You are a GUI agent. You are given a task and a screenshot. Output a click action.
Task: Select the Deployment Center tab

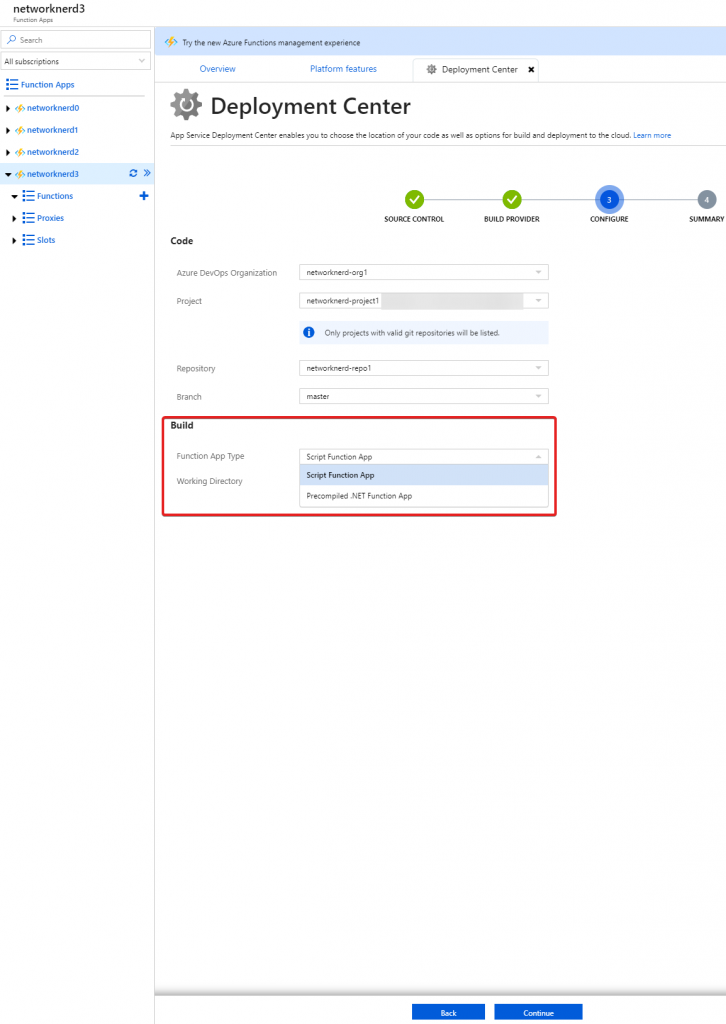click(475, 69)
